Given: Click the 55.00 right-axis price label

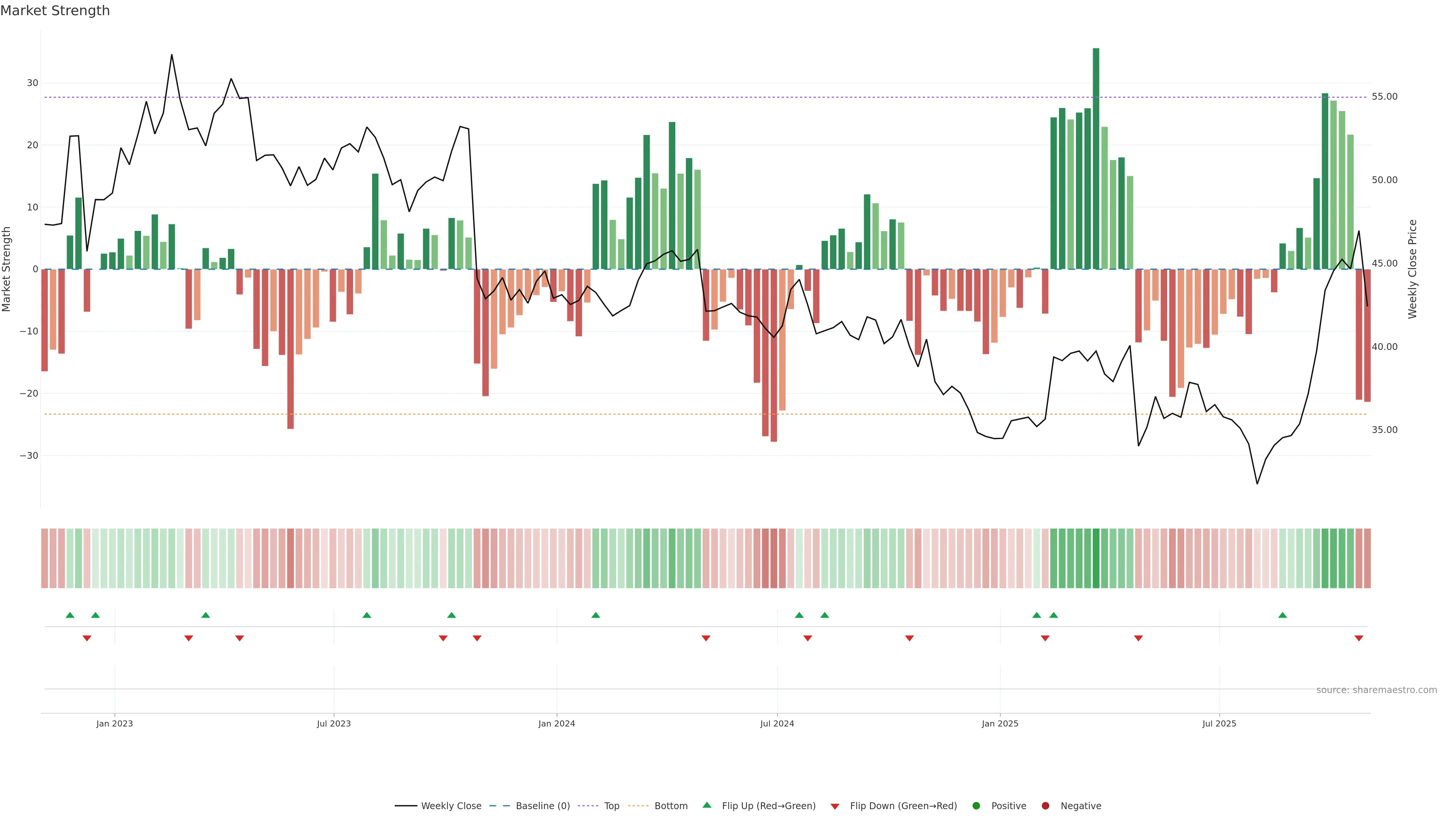Looking at the screenshot, I should (1384, 97).
